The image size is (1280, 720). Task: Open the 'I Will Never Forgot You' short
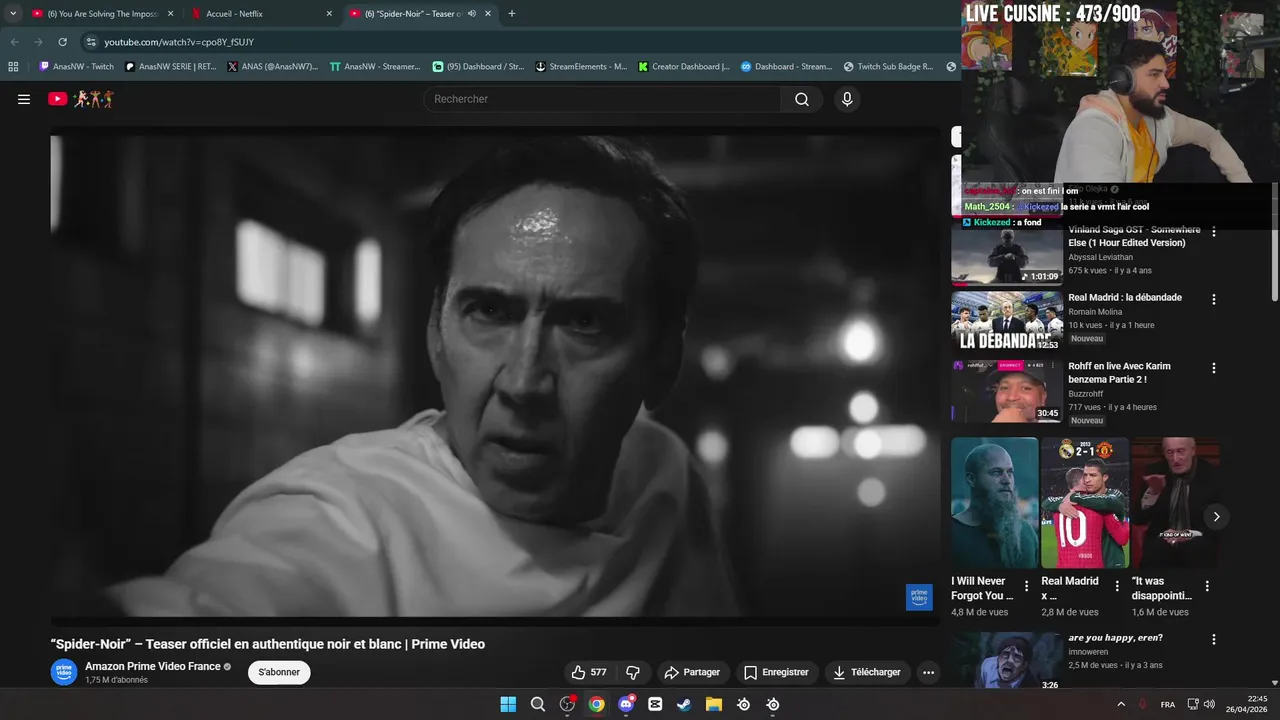coord(995,502)
